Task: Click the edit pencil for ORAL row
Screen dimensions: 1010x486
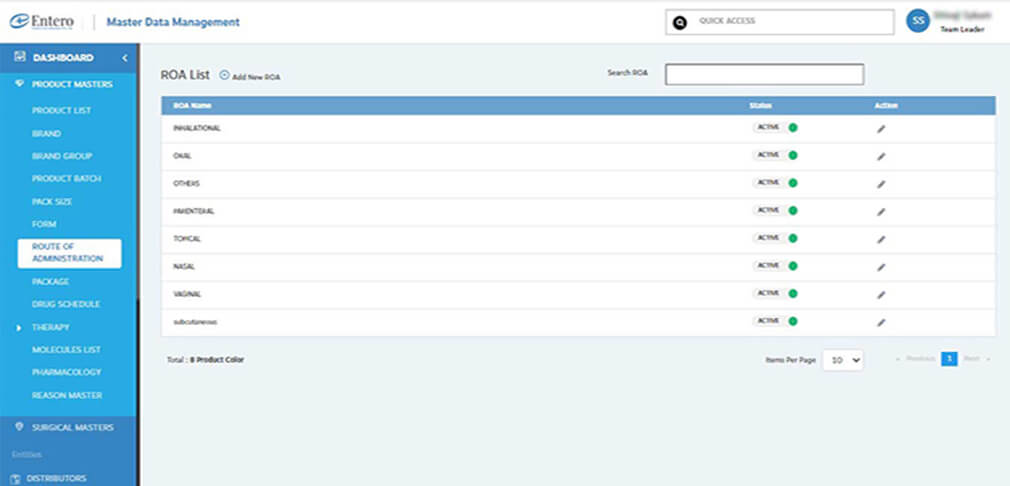Action: point(881,156)
